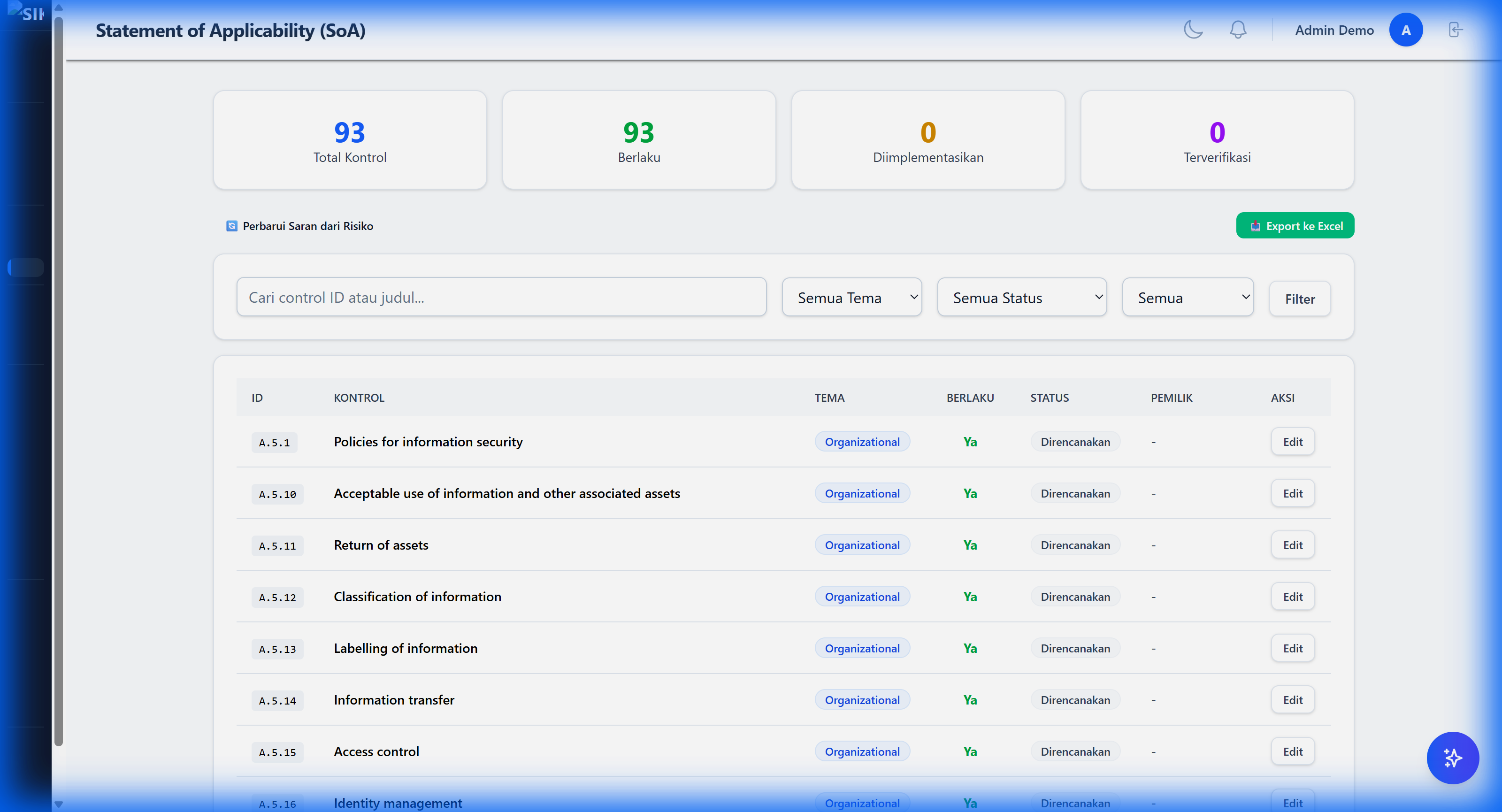The height and width of the screenshot is (812, 1502).
Task: Click the Excel icon on the export button
Action: [x=1256, y=226]
